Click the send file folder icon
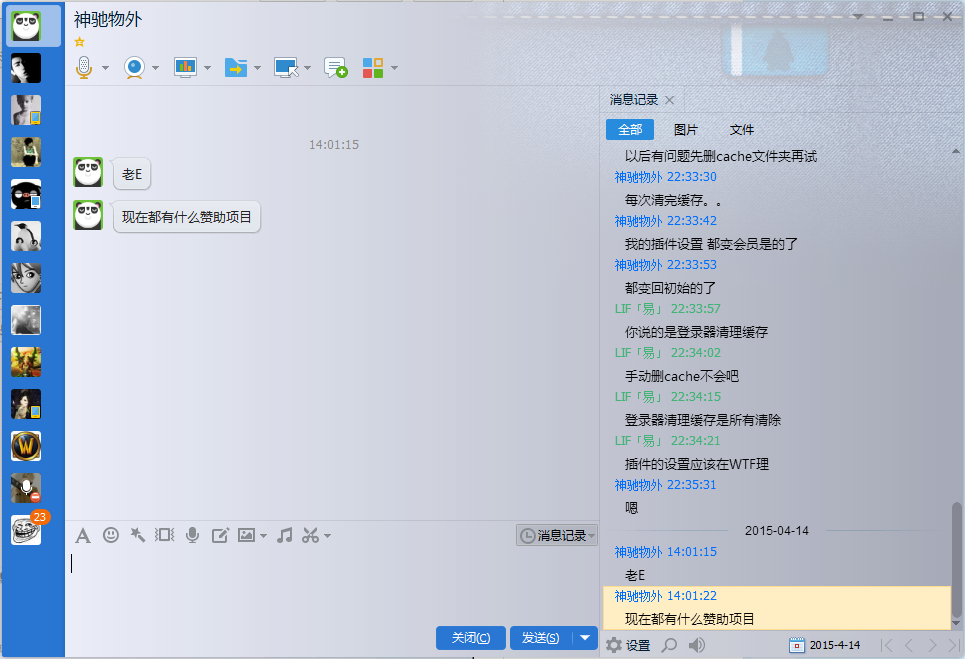Image resolution: width=965 pixels, height=659 pixels. pos(236,67)
